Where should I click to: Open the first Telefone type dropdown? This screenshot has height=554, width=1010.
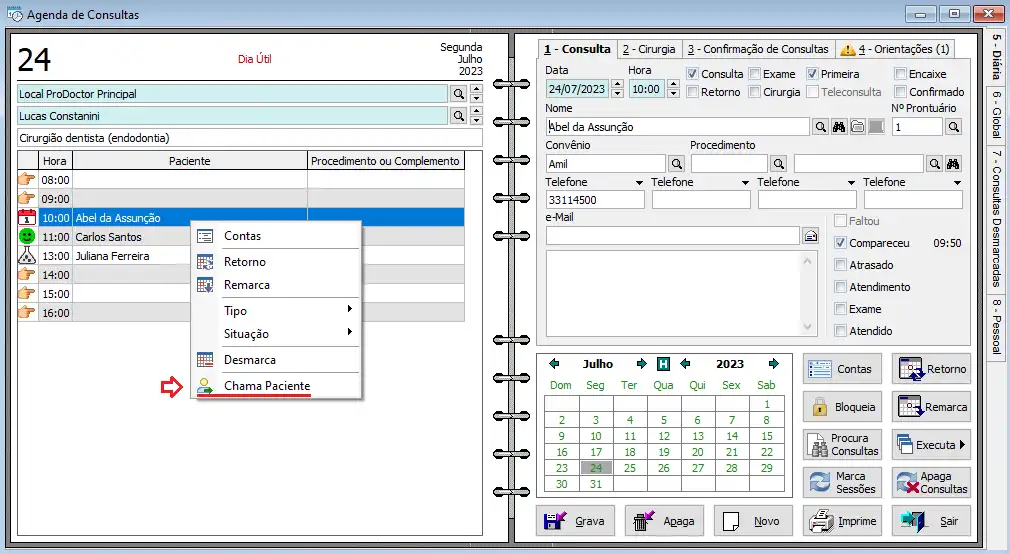click(x=639, y=183)
